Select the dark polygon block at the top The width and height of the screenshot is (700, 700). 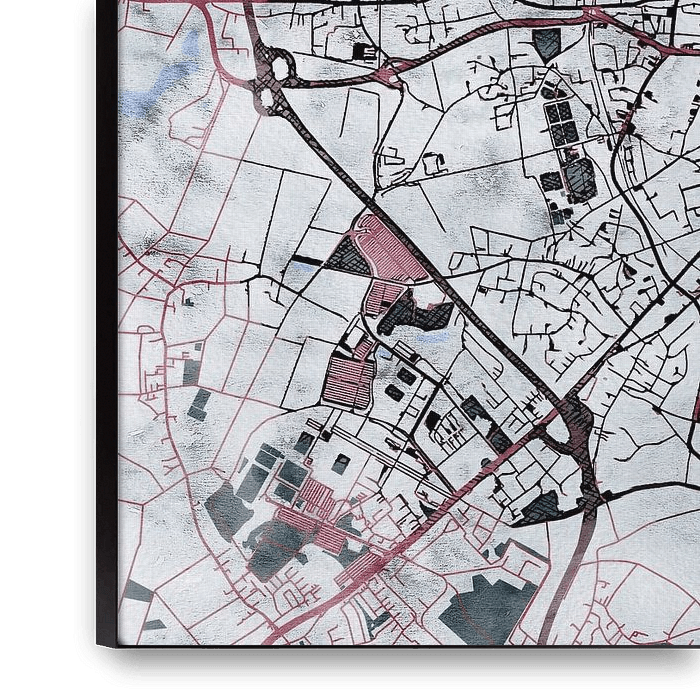click(547, 43)
